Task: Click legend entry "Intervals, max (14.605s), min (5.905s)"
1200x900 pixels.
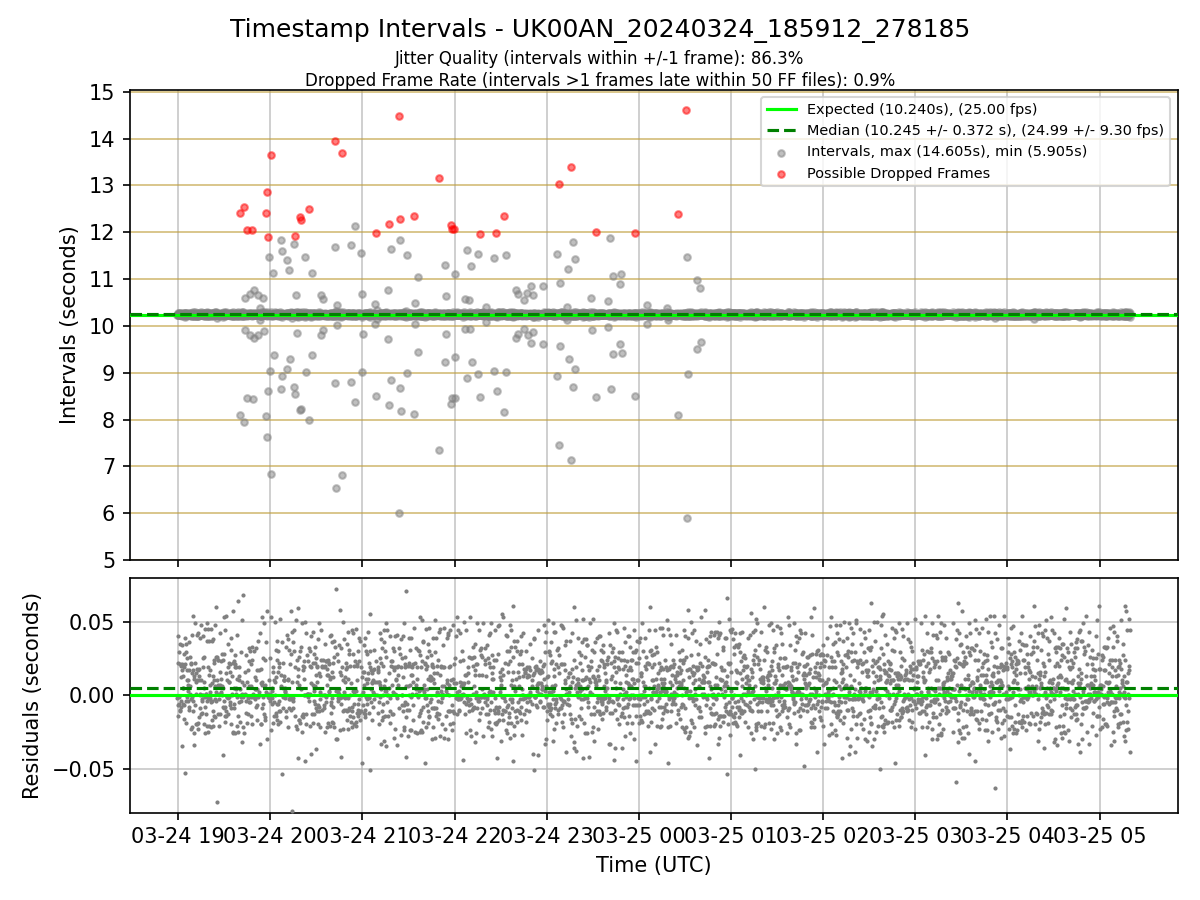Action: (947, 152)
